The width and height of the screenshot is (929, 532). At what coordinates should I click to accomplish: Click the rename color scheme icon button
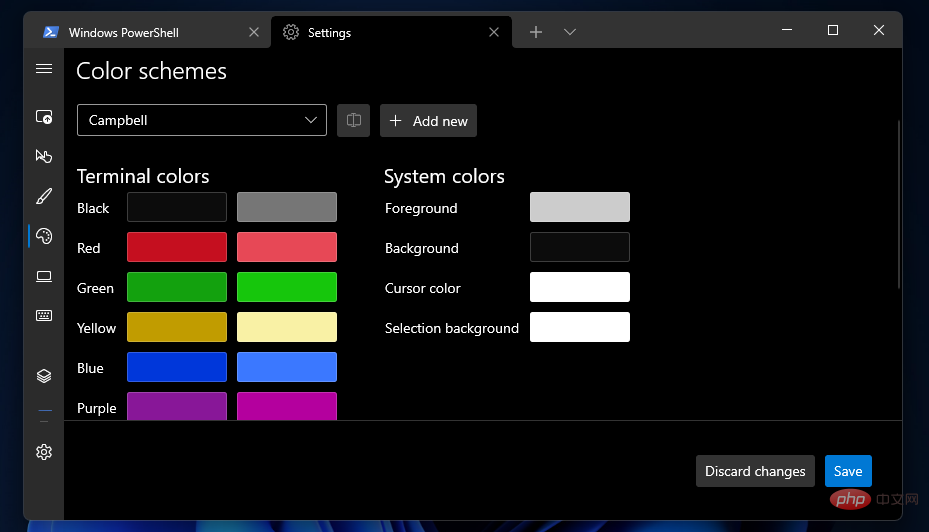[354, 120]
